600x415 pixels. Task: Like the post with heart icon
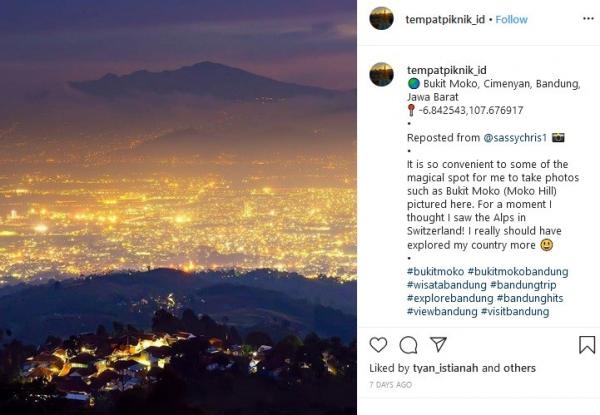tap(378, 345)
